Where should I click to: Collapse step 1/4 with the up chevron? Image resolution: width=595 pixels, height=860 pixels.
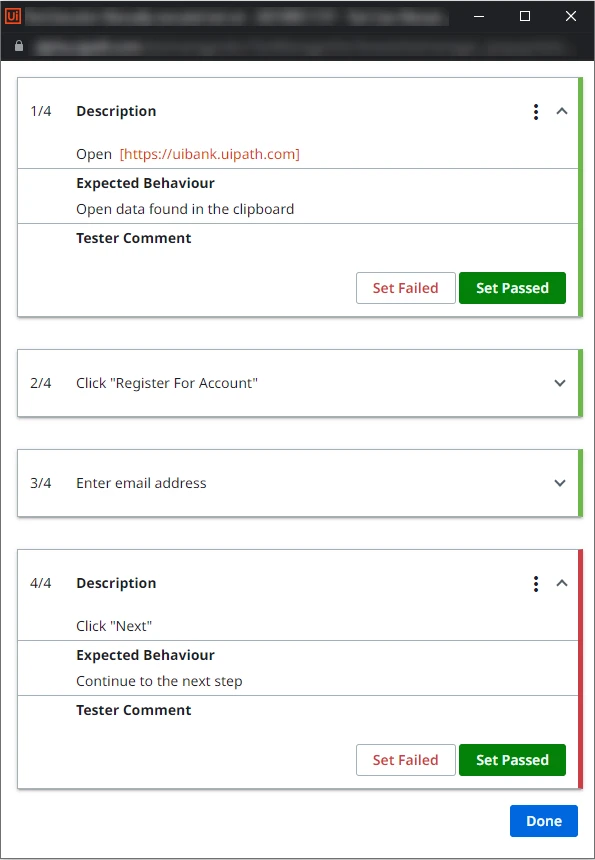click(x=562, y=111)
